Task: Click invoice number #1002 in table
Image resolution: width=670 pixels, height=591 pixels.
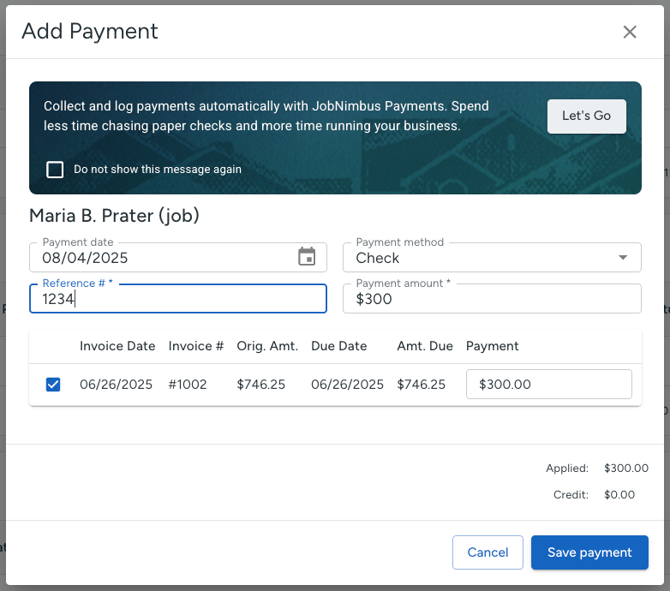Action: coord(187,384)
